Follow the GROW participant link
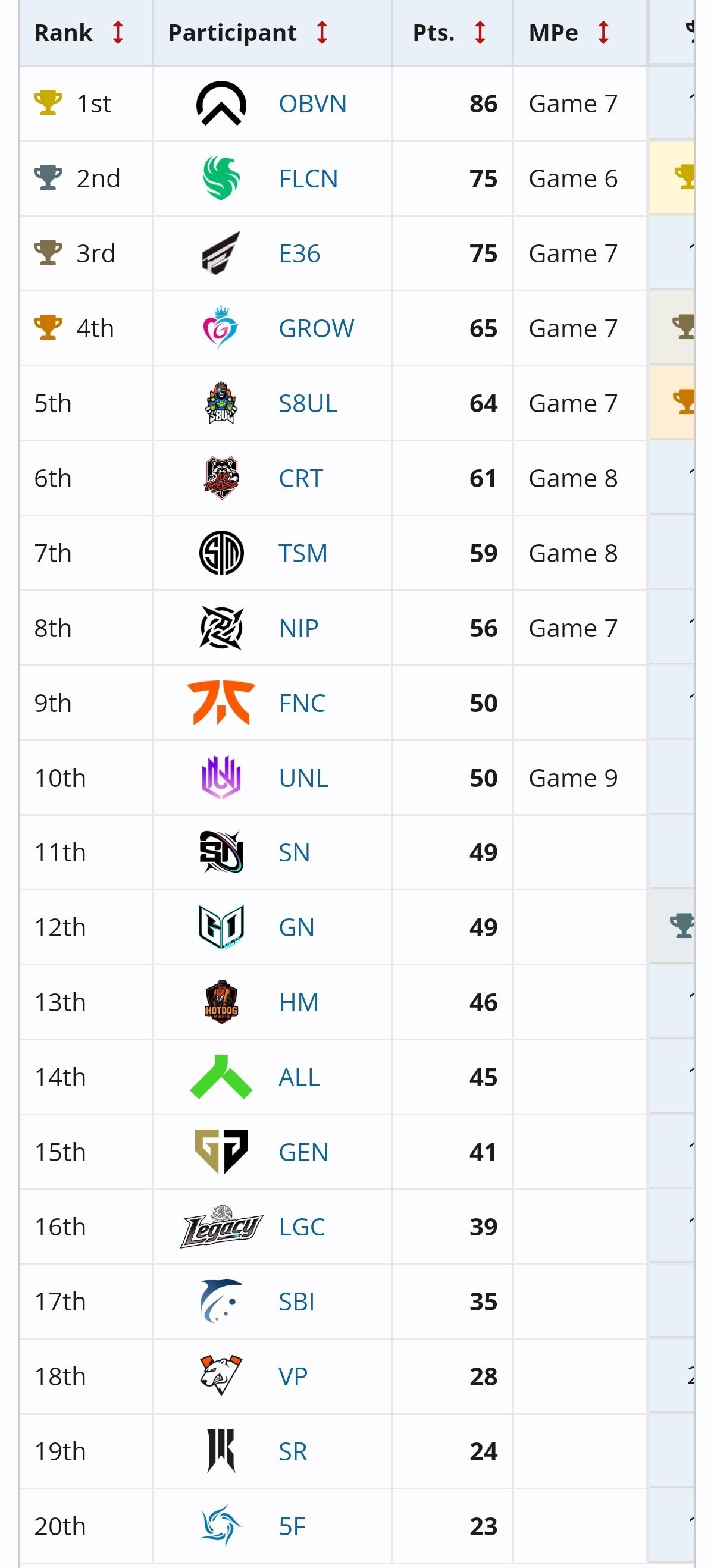 pyautogui.click(x=316, y=329)
